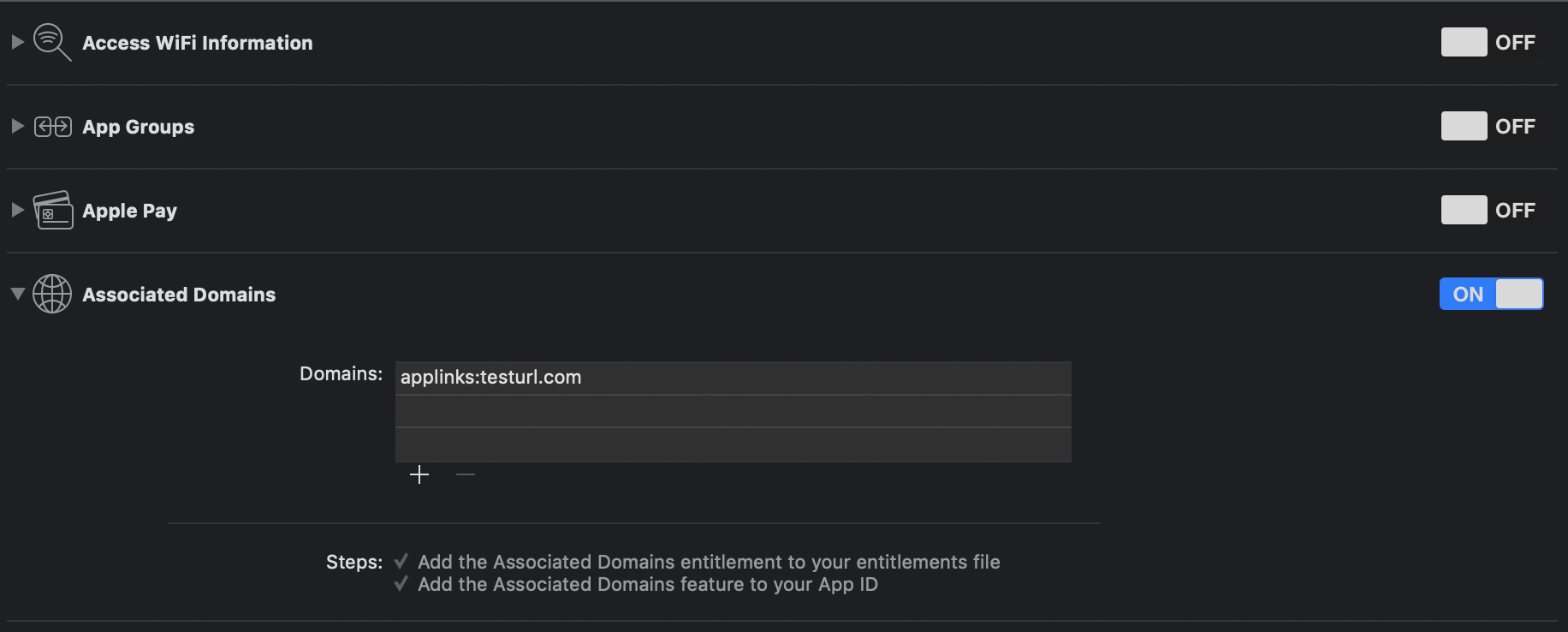This screenshot has height=632, width=1568.
Task: Click the App Groups icon
Action: [x=52, y=127]
